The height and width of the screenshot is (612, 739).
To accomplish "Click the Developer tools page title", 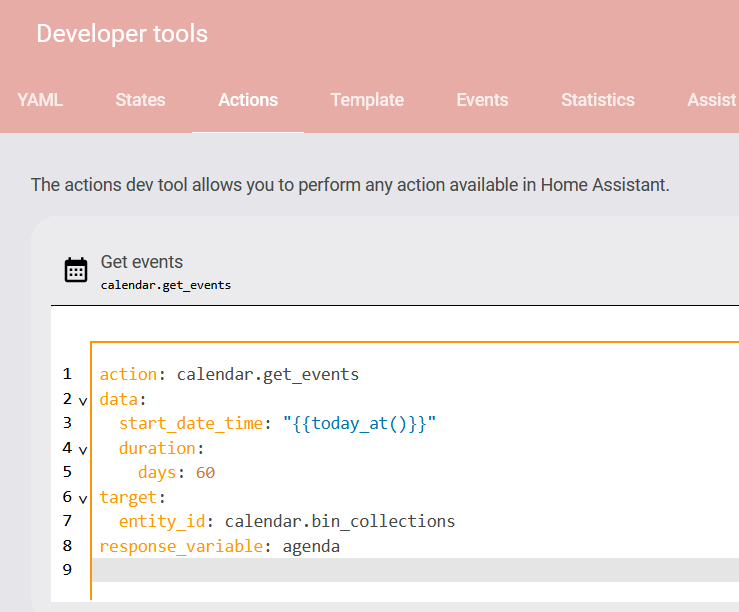I will coord(122,33).
